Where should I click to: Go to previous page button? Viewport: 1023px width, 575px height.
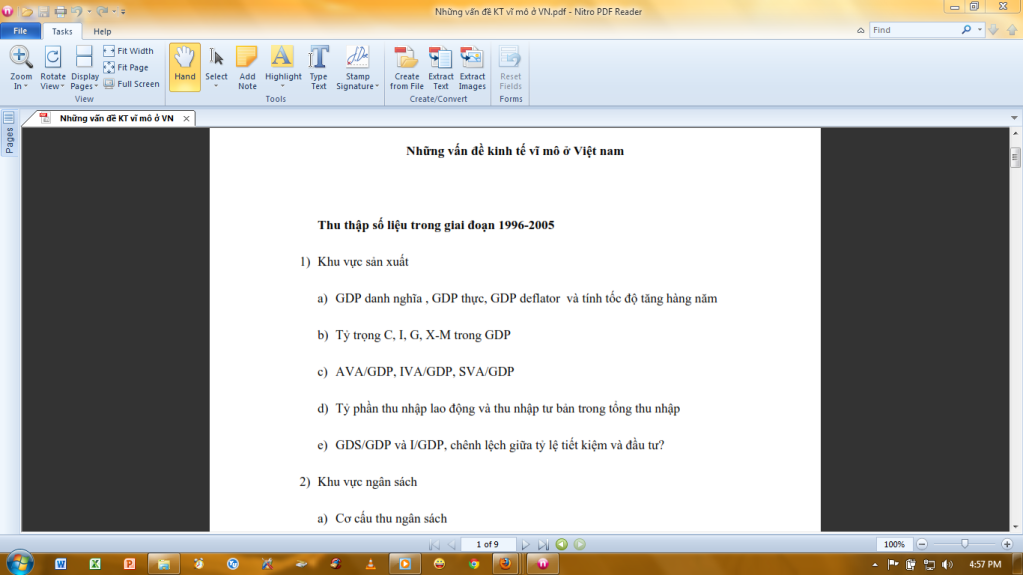451,544
